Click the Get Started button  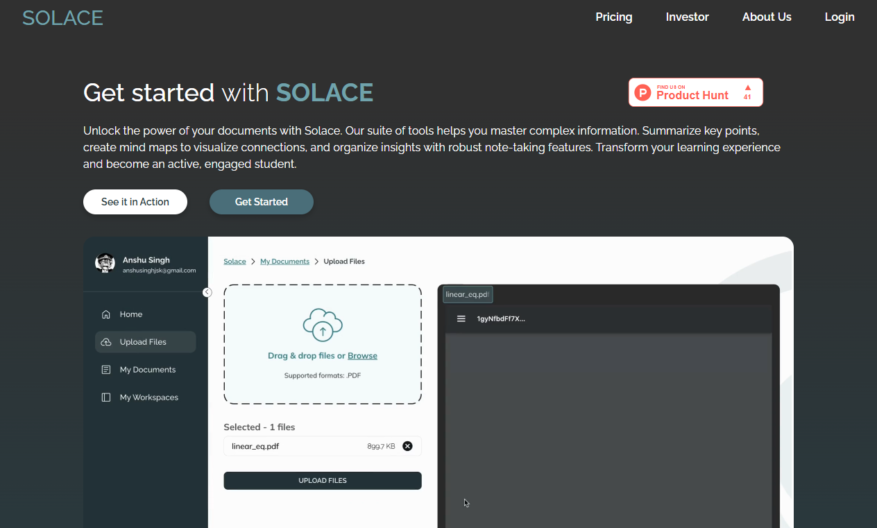261,202
